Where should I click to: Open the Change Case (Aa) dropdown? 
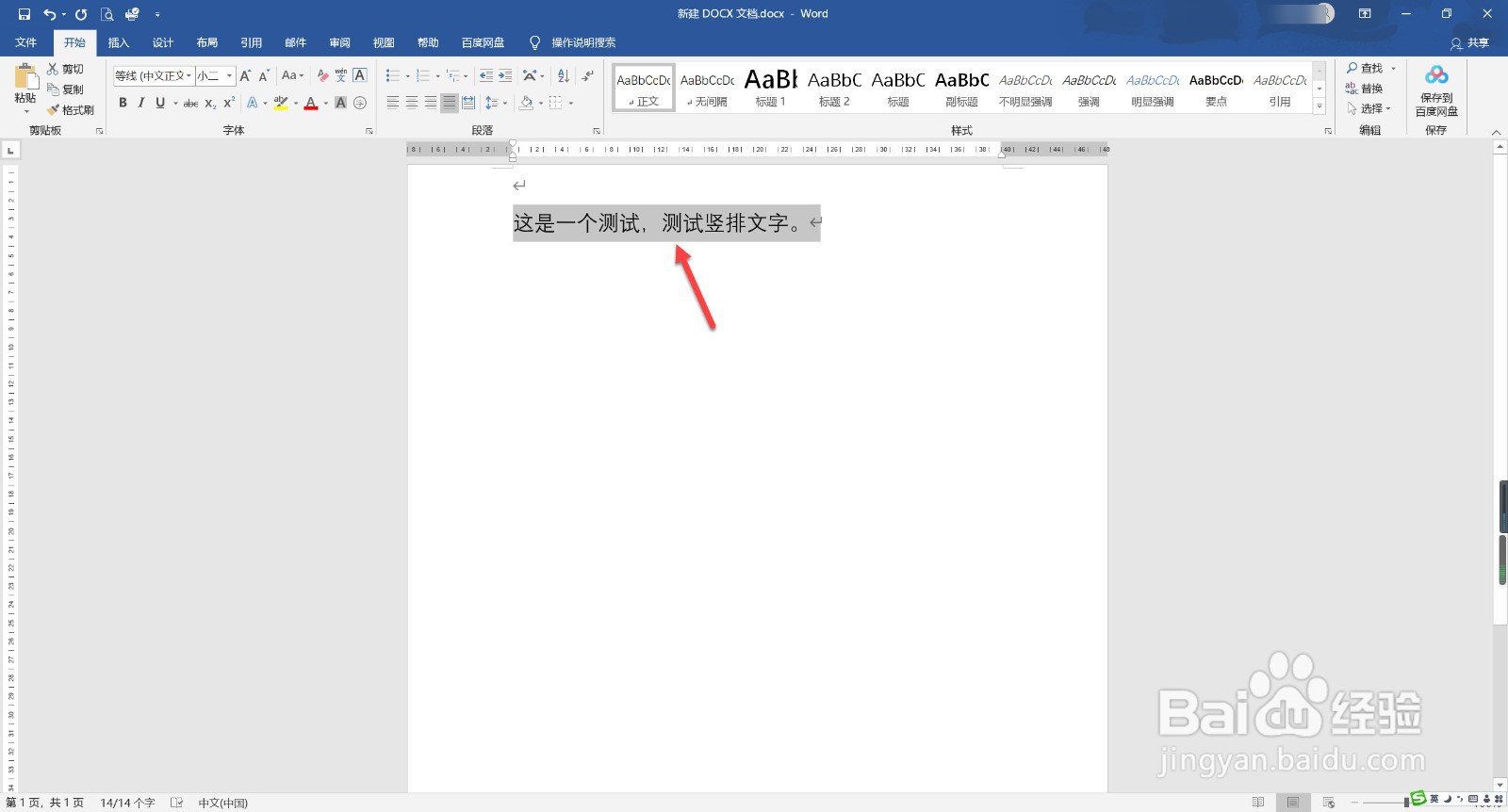pos(292,75)
